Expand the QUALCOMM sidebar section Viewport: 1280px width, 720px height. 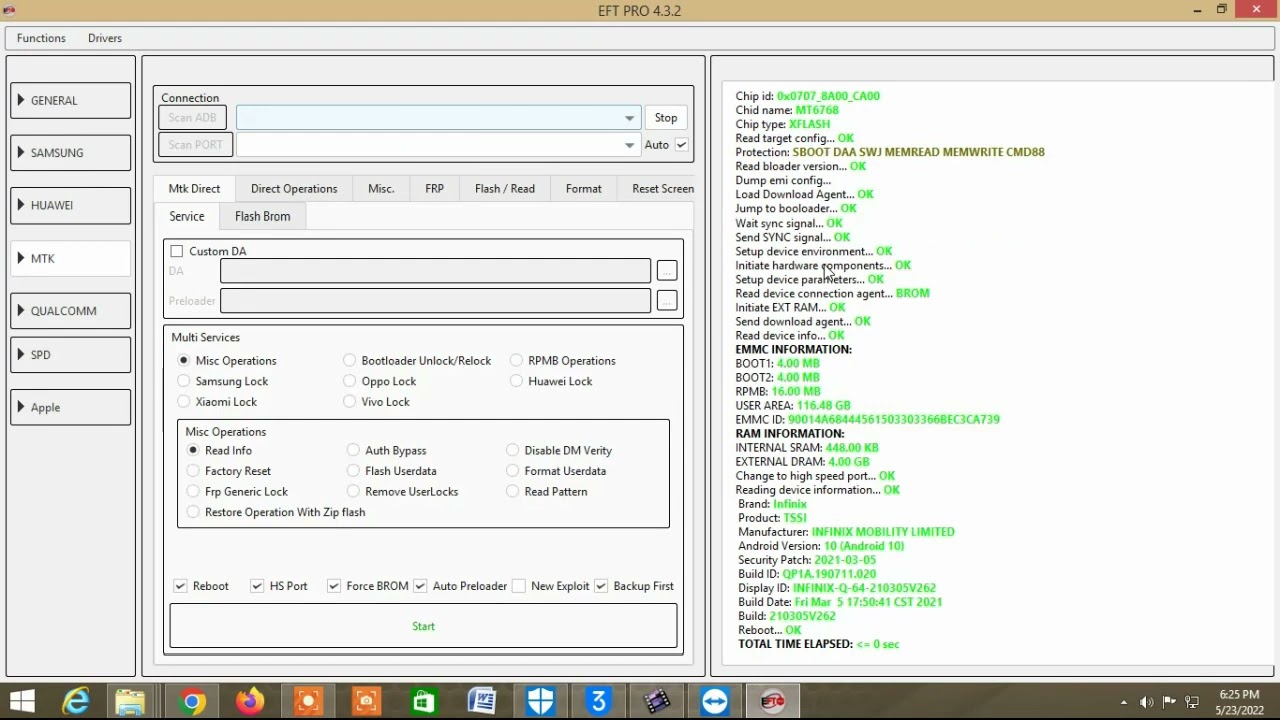coord(70,311)
